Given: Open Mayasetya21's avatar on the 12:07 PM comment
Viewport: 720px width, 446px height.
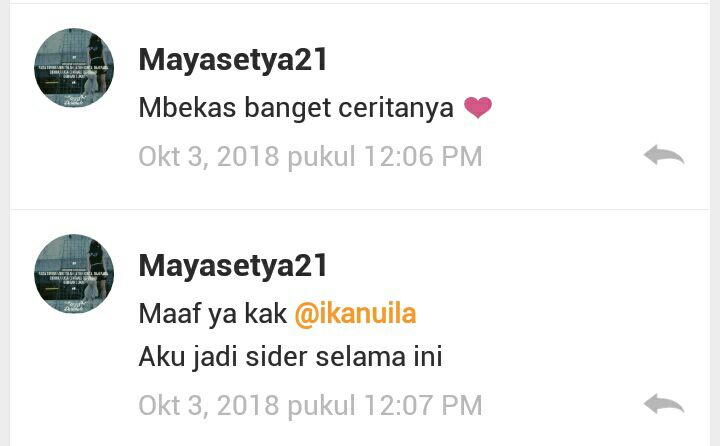Looking at the screenshot, I should click(x=74, y=274).
